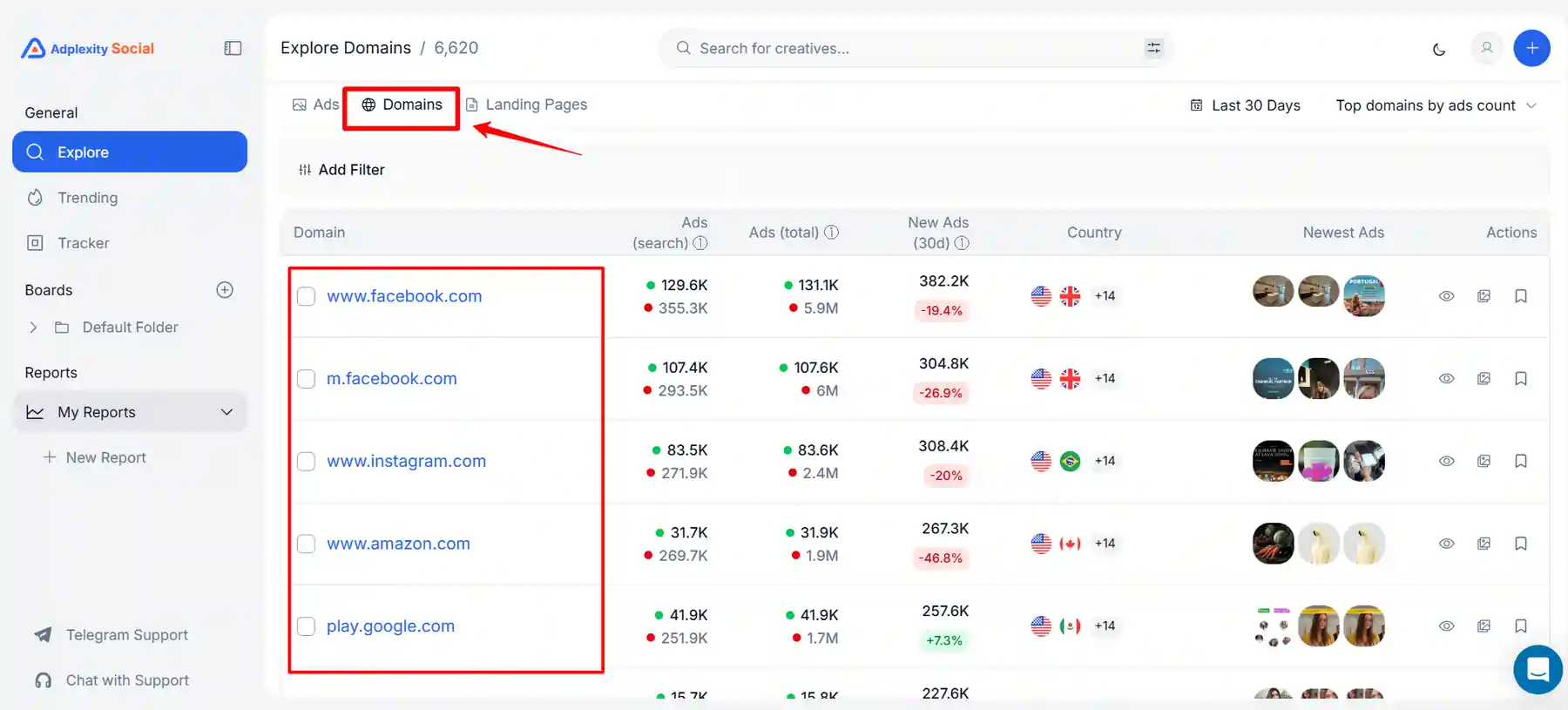View www.amazon.com row eye icon
Image resolution: width=1568 pixels, height=710 pixels.
point(1446,544)
